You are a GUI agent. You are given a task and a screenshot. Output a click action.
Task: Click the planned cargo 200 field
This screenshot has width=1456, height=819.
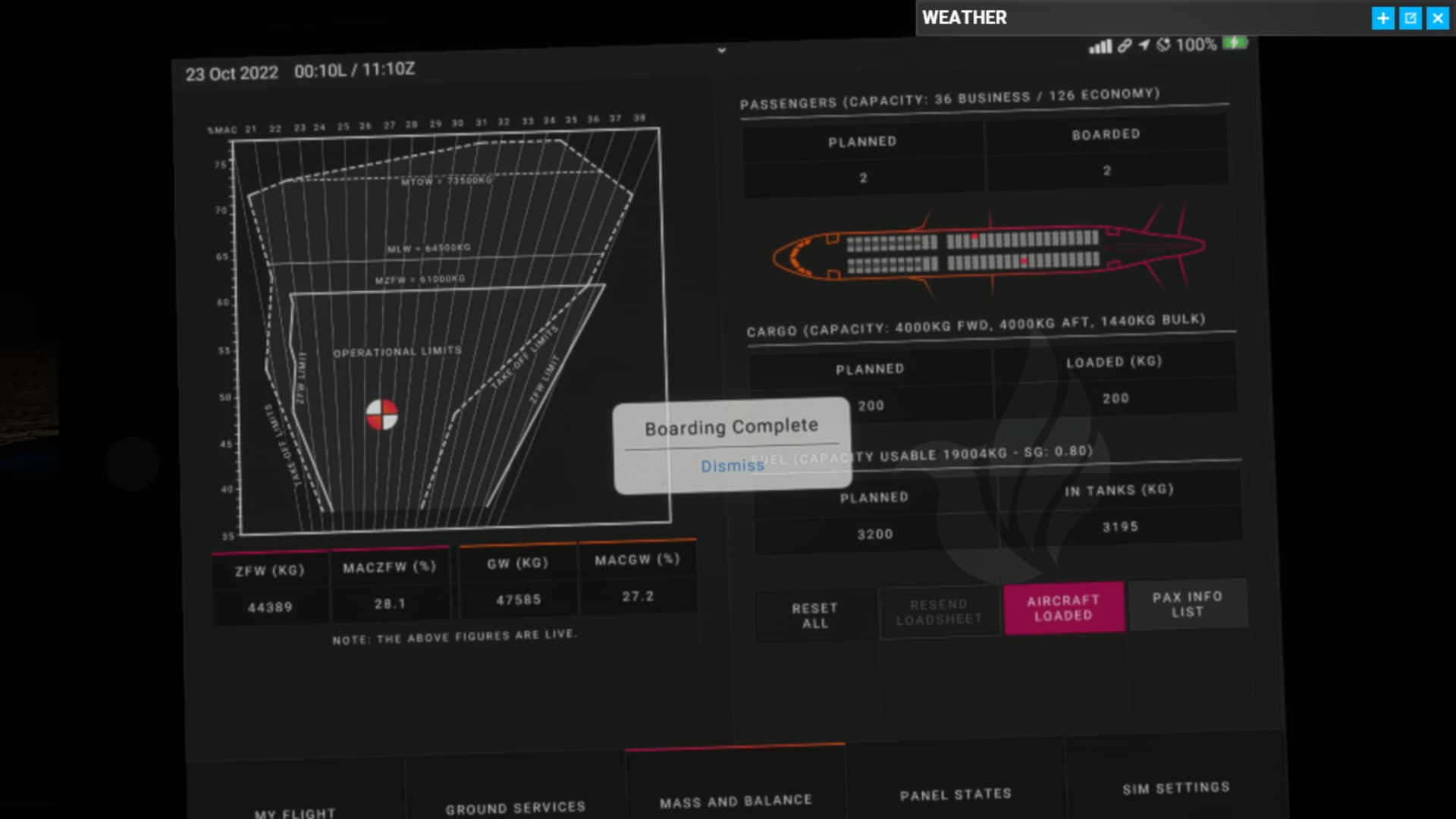click(x=871, y=406)
